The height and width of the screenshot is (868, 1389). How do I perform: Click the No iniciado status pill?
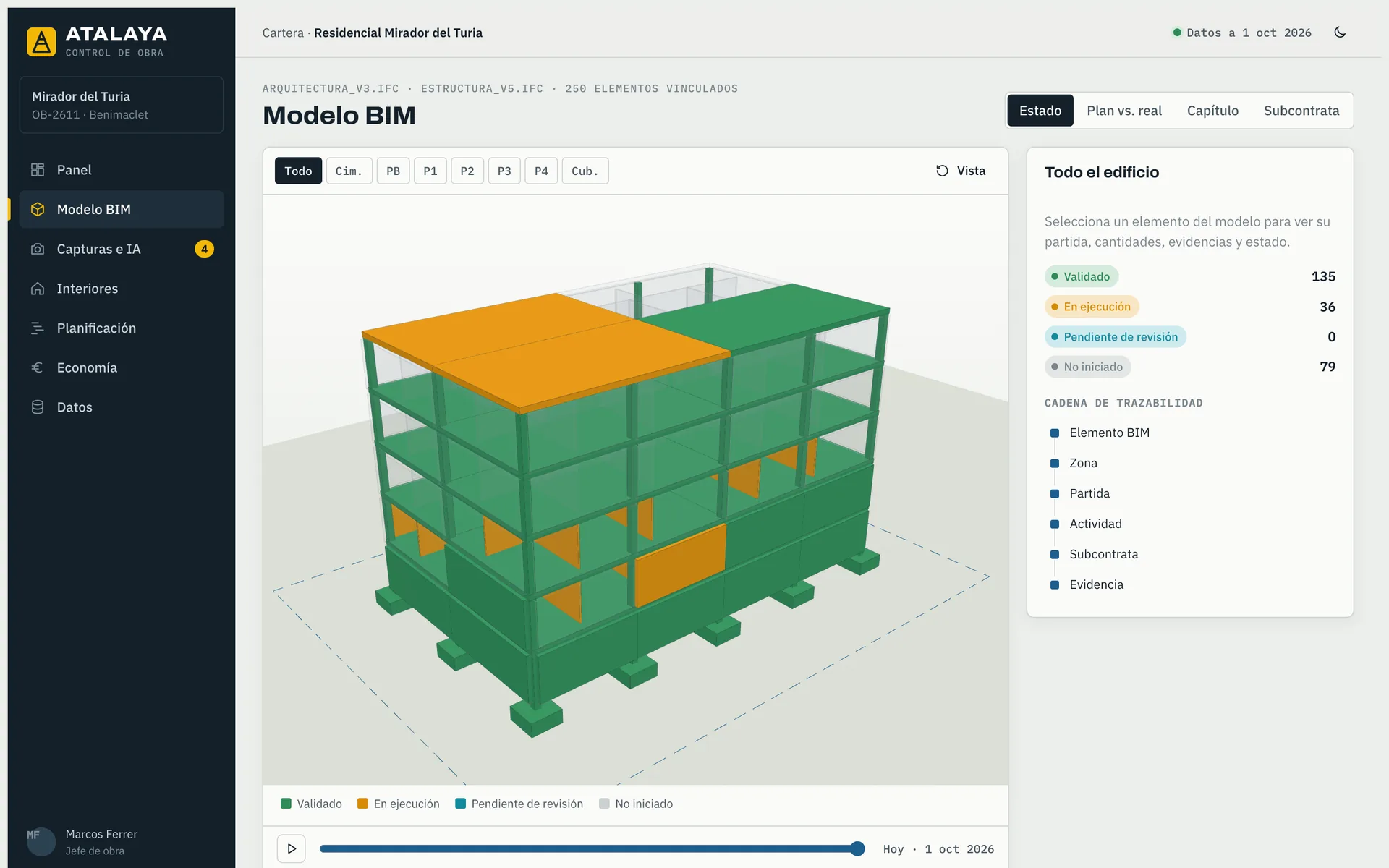tap(1087, 367)
